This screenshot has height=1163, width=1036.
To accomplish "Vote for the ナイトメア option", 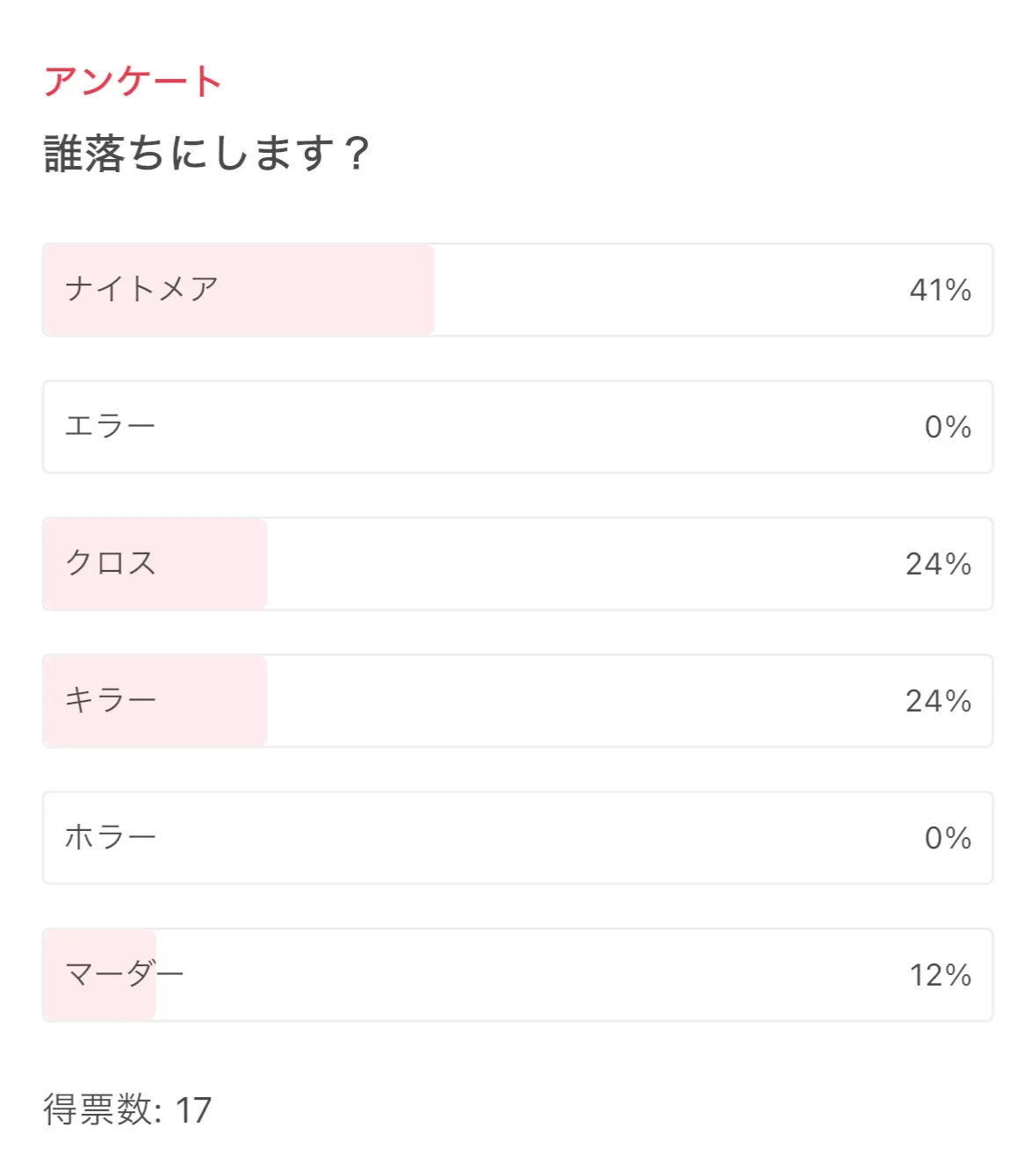I will pos(141,289).
